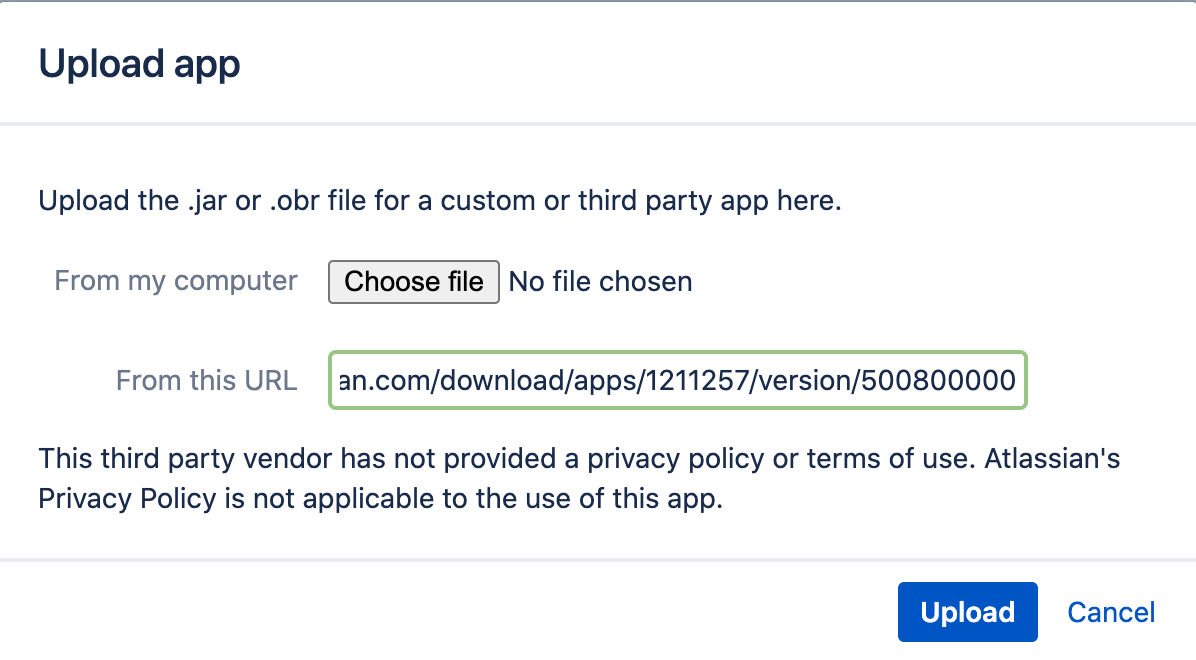1196x660 pixels.
Task: Click the "Upload app" dialog title
Action: tap(139, 65)
